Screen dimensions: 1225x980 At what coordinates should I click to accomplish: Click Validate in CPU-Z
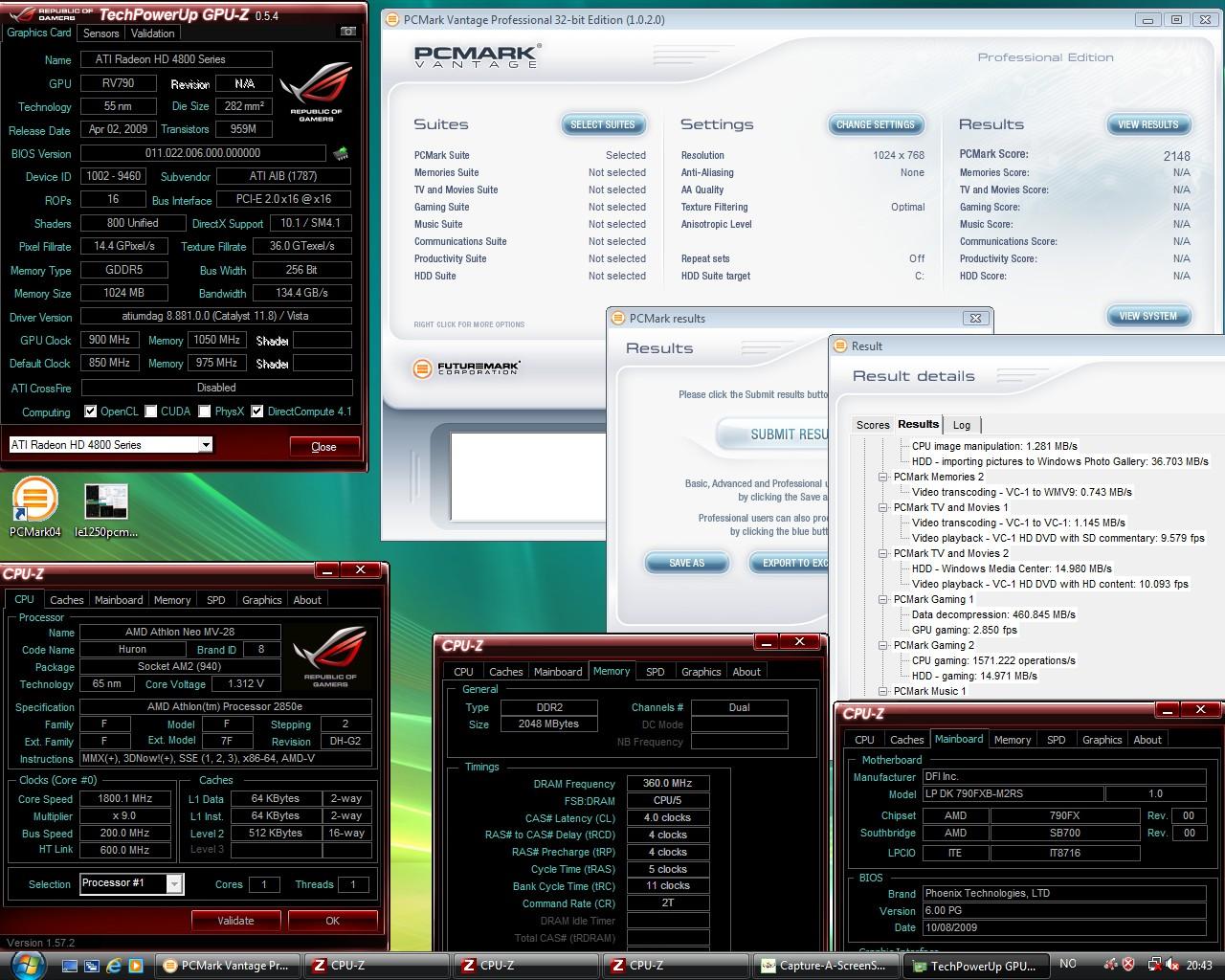pyautogui.click(x=235, y=921)
